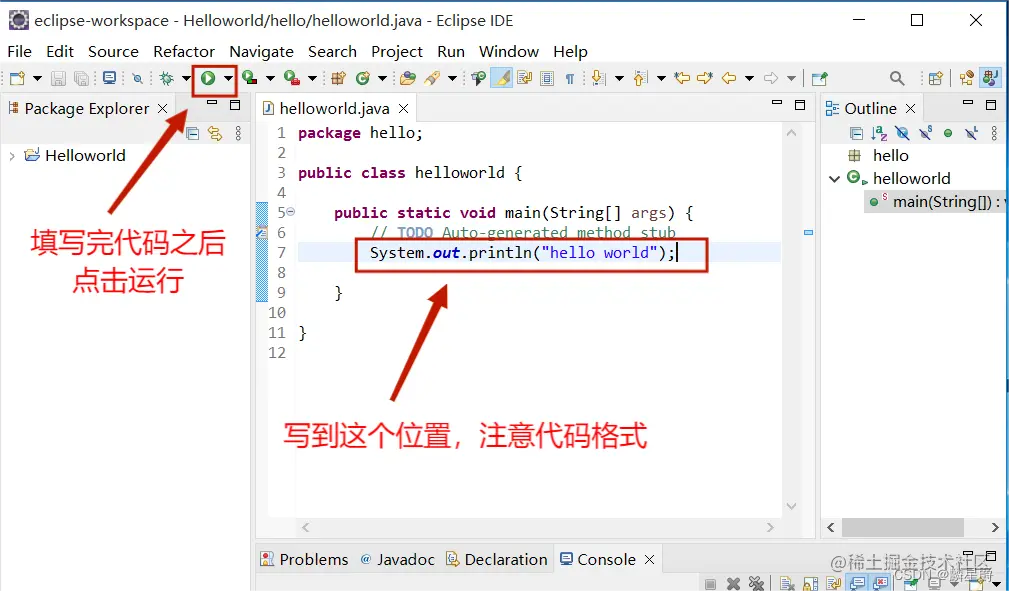Open the Project menu
This screenshot has height=591, width=1009.
(x=397, y=52)
